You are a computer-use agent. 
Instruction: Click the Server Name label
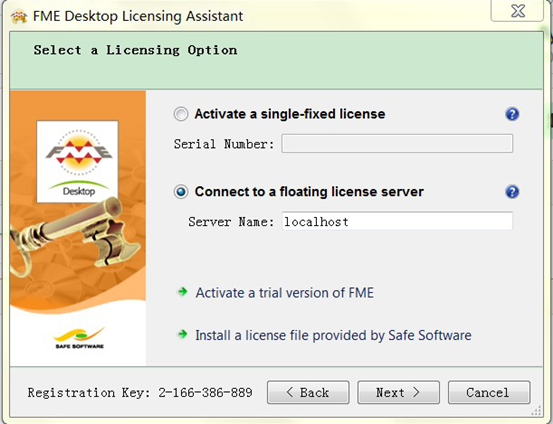(231, 222)
